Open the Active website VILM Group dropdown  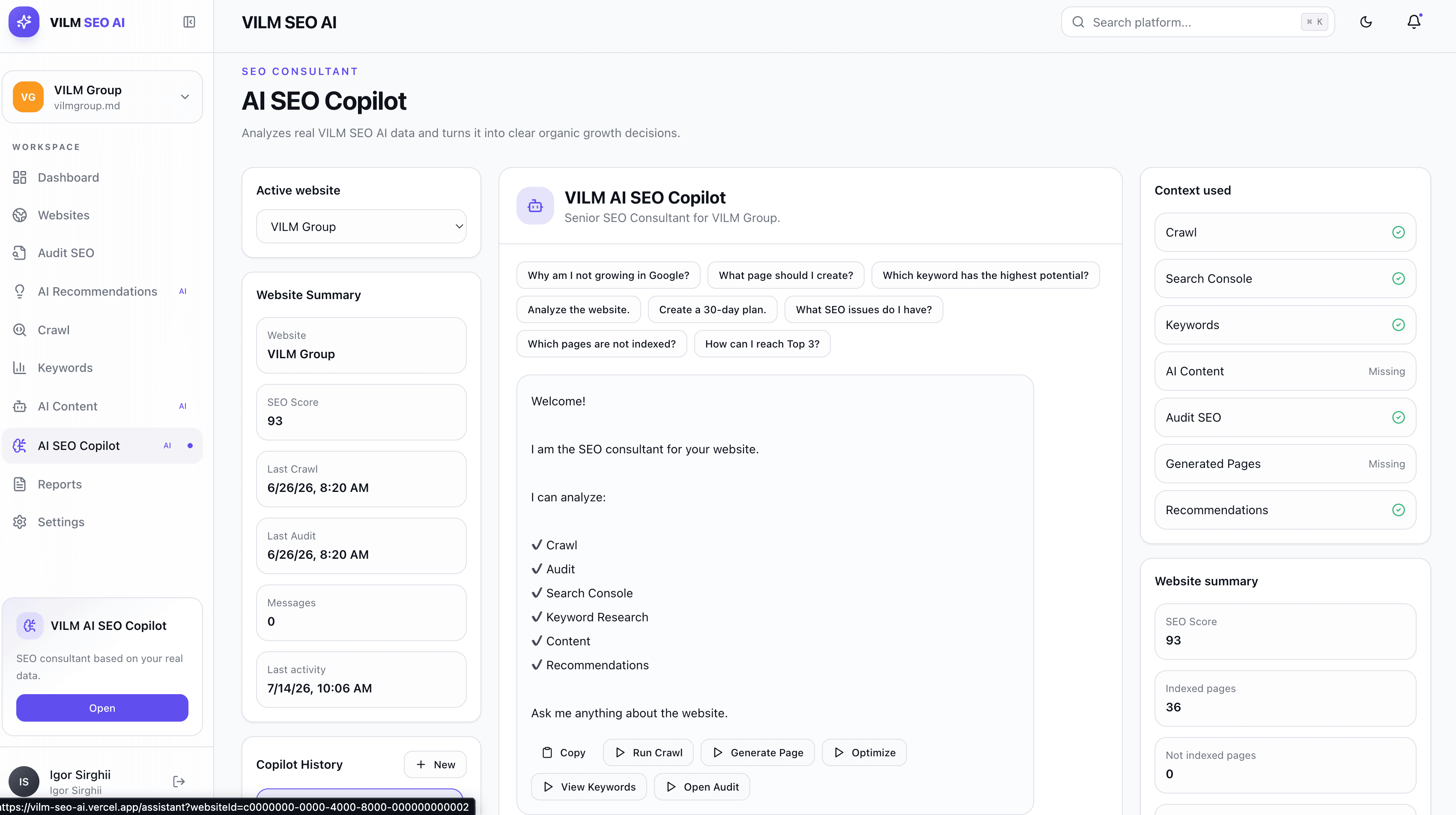(361, 227)
